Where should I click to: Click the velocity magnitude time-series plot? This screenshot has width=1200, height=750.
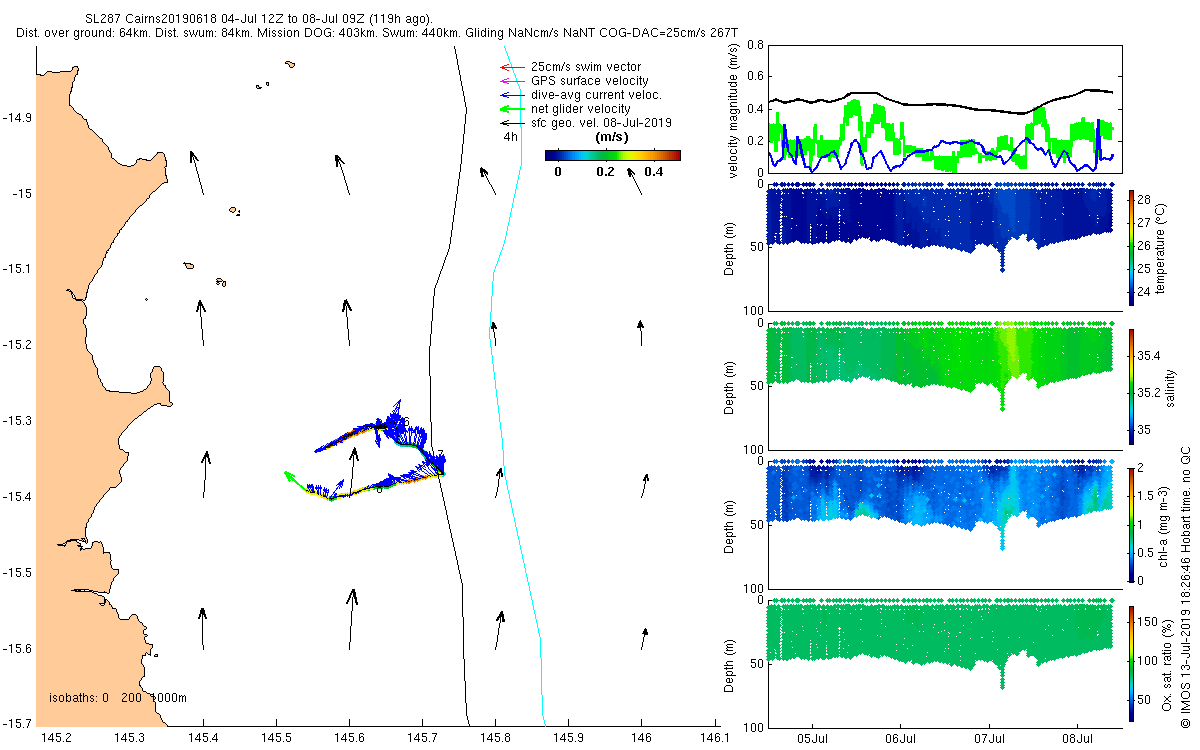(x=944, y=108)
